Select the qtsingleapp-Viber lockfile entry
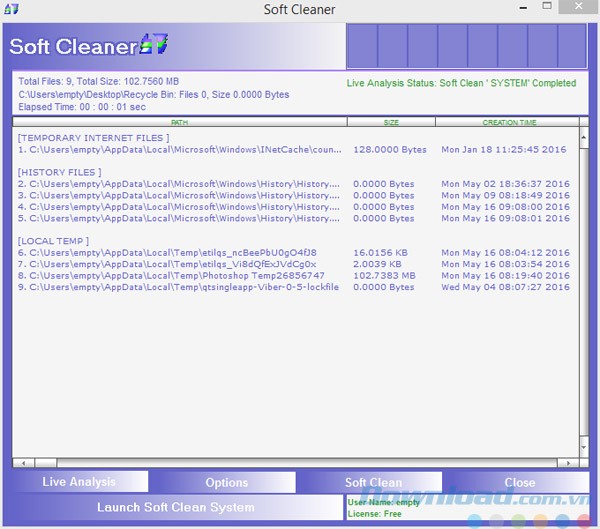 click(x=180, y=287)
